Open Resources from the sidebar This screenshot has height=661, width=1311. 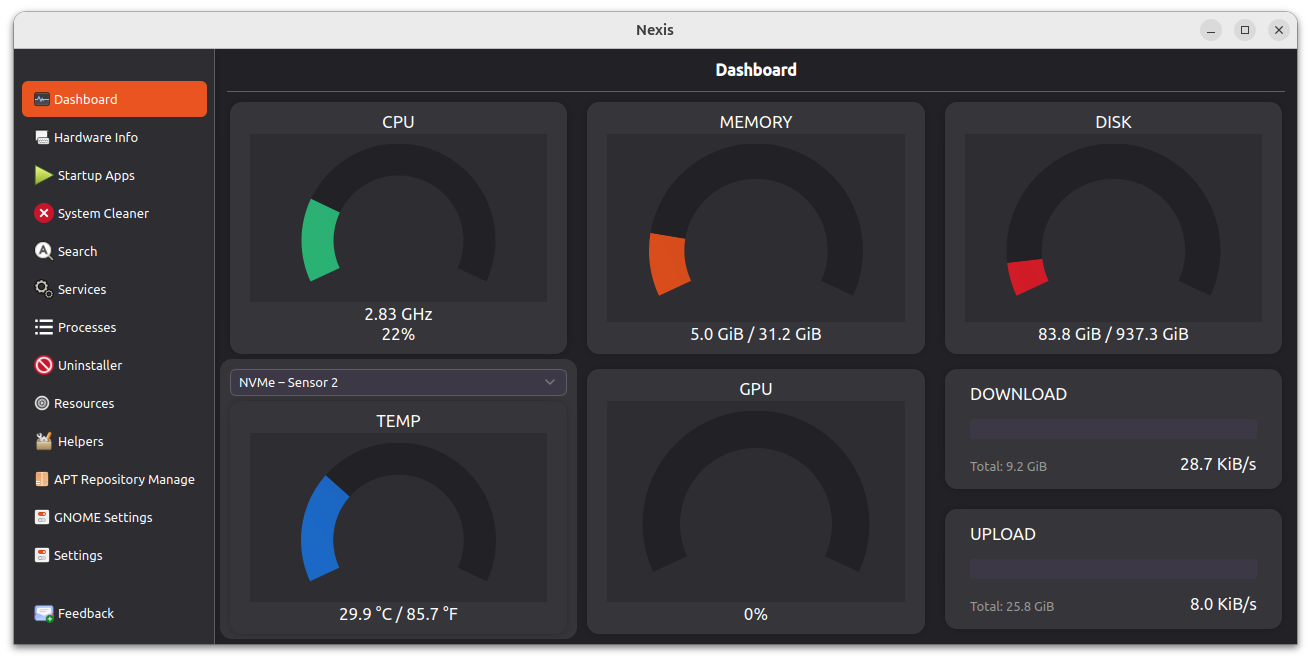coord(114,403)
